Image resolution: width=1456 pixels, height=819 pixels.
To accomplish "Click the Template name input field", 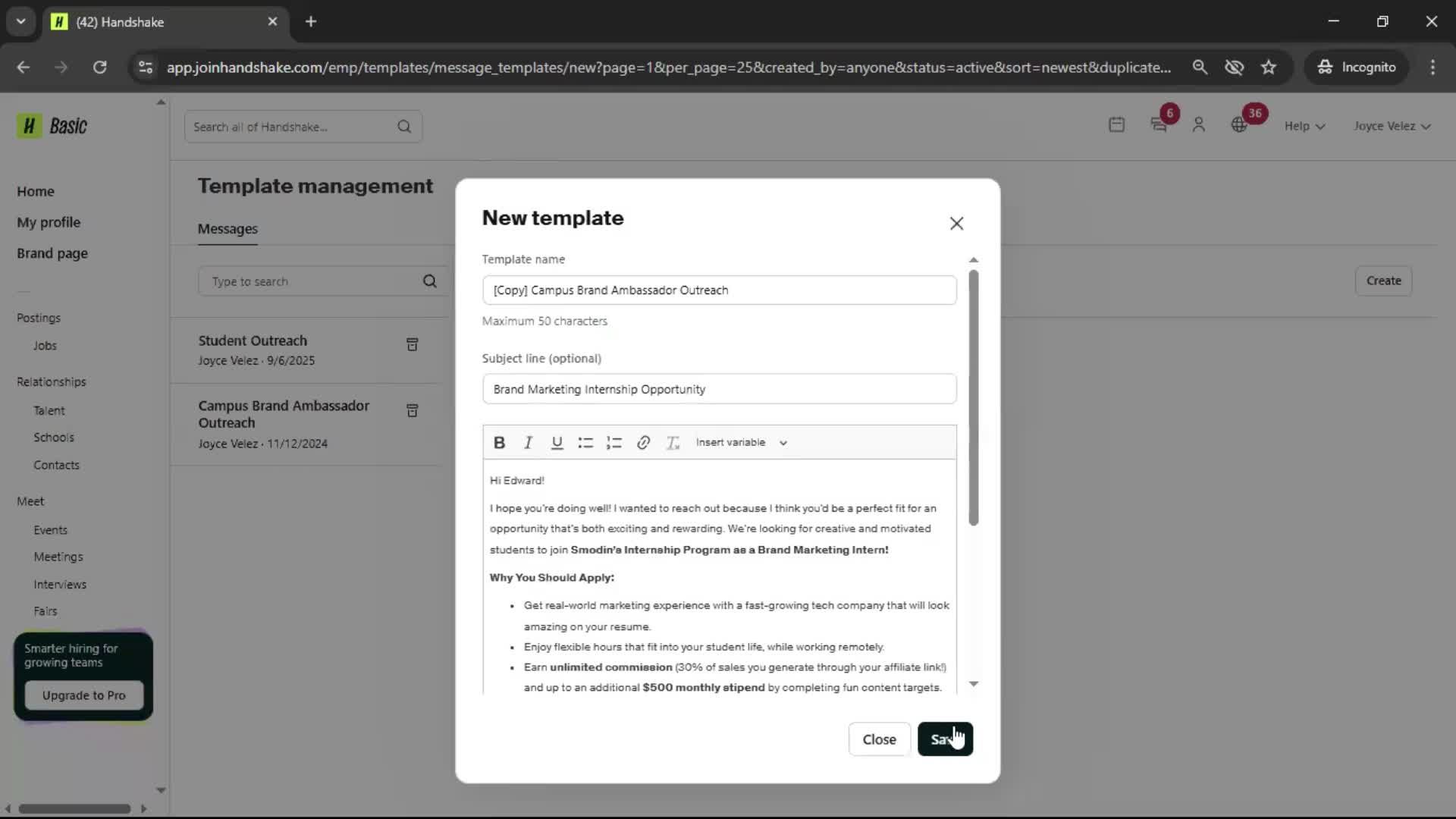I will (719, 290).
